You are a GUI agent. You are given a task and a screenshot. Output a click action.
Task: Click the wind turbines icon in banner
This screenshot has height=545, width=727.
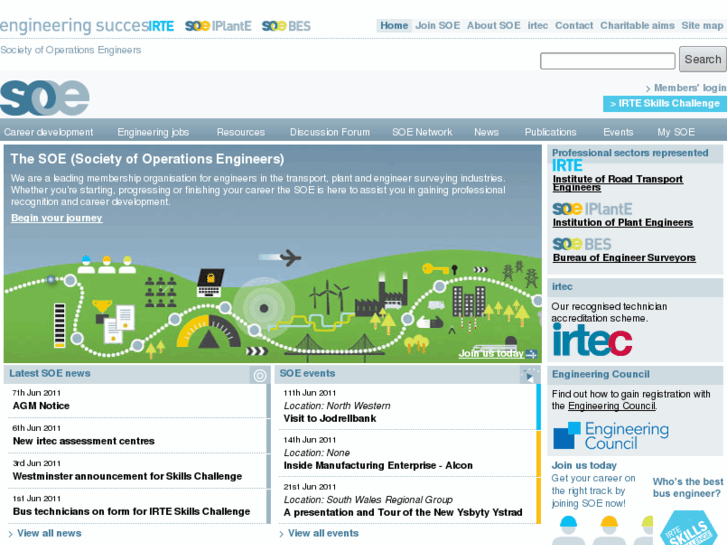pos(329,296)
